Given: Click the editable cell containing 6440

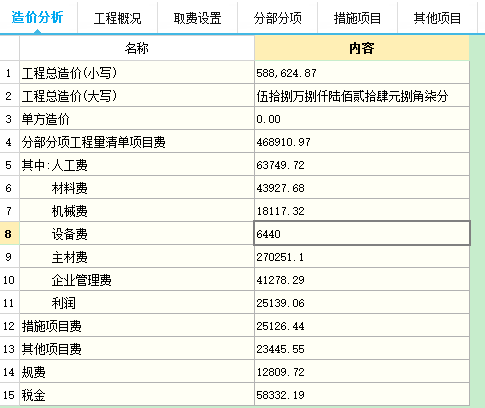Looking at the screenshot, I should click(x=362, y=233).
